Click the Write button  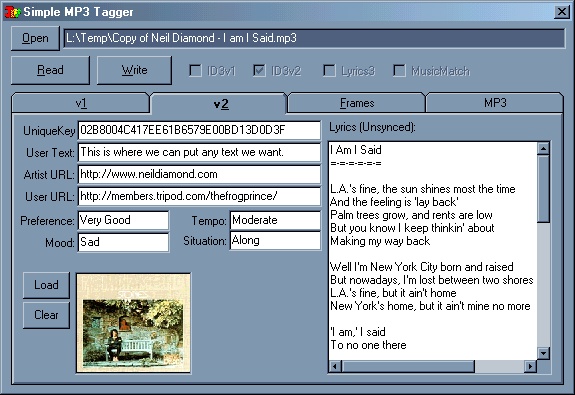(134, 70)
